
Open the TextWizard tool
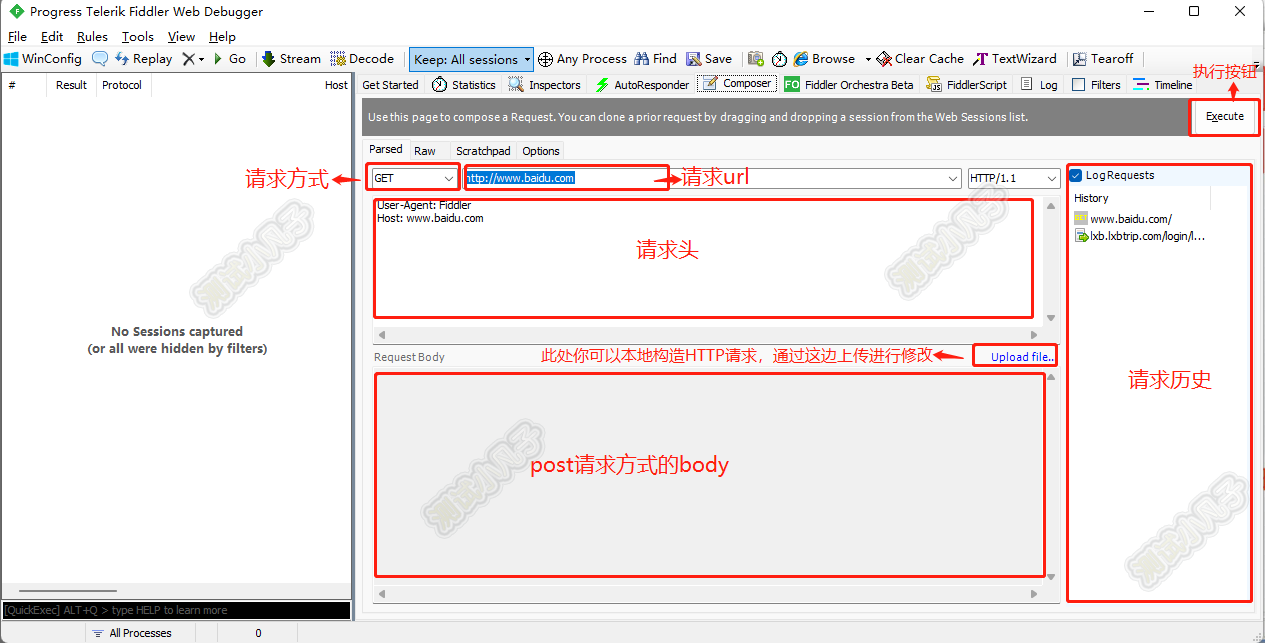[1015, 59]
